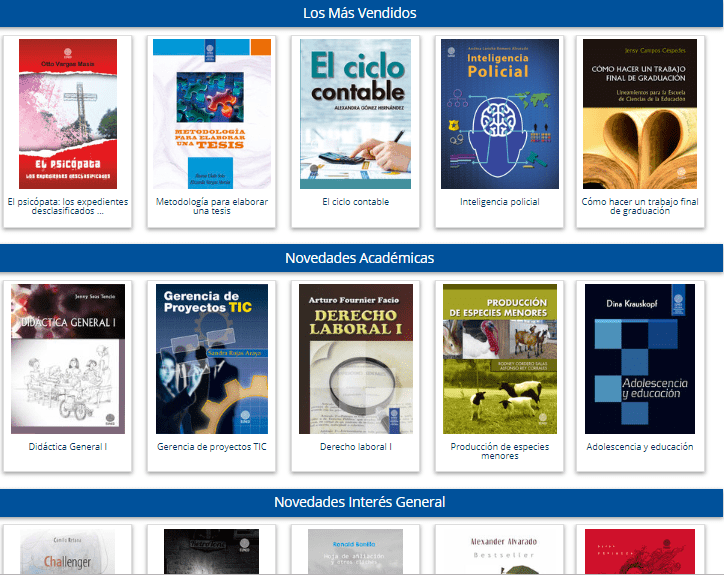
Task: Open the dark black-and-white cover book
Action: tap(211, 552)
